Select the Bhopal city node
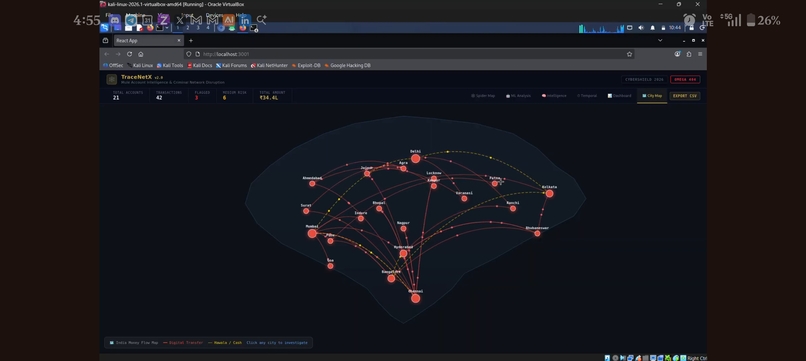Screen dimensions: 806x361 [x=379, y=209]
